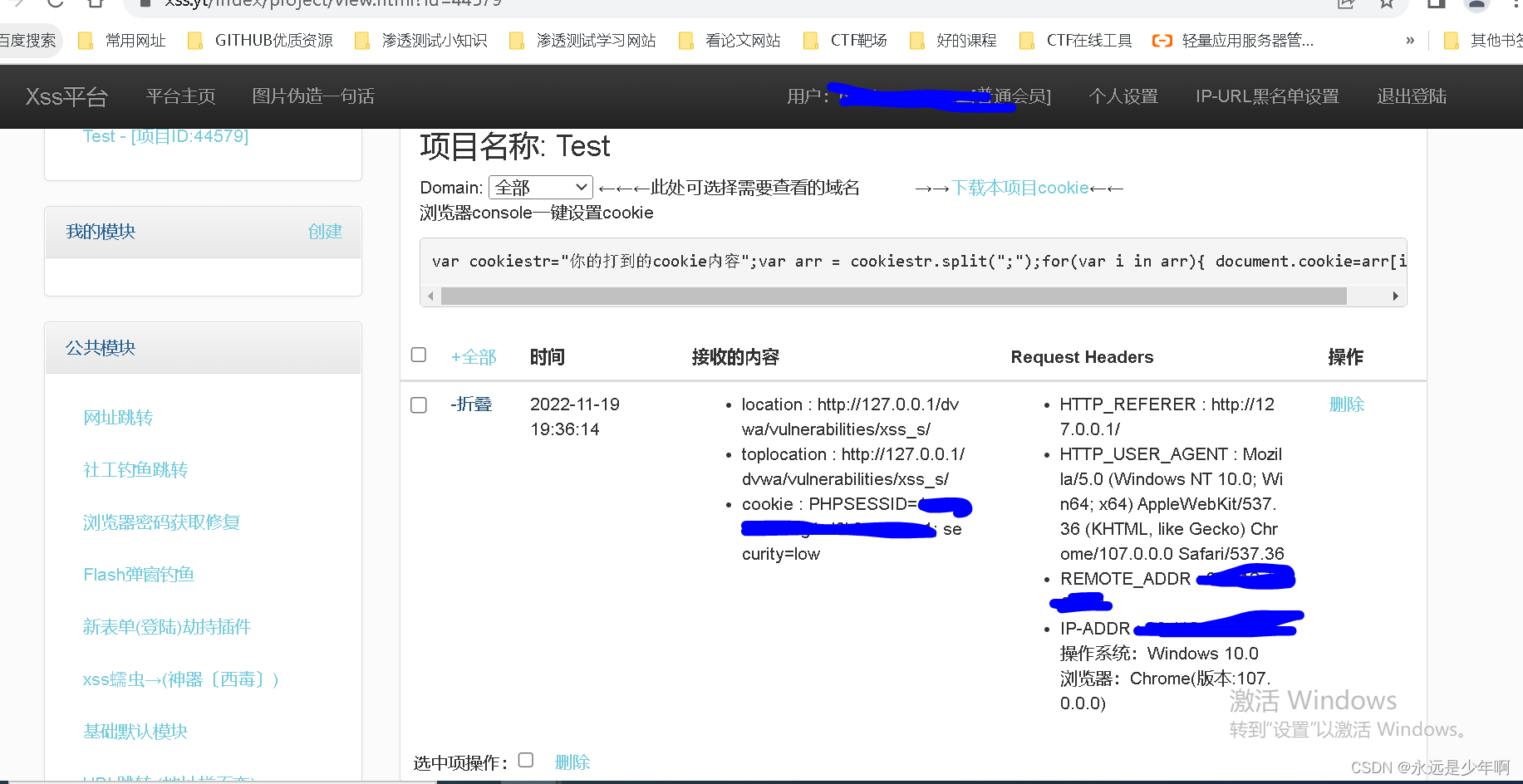Open the 浏览器密码获取修复 module
This screenshot has width=1523, height=784.
[x=161, y=522]
